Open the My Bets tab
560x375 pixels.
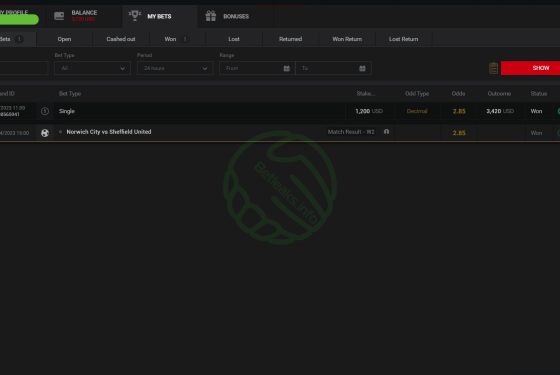(x=159, y=16)
